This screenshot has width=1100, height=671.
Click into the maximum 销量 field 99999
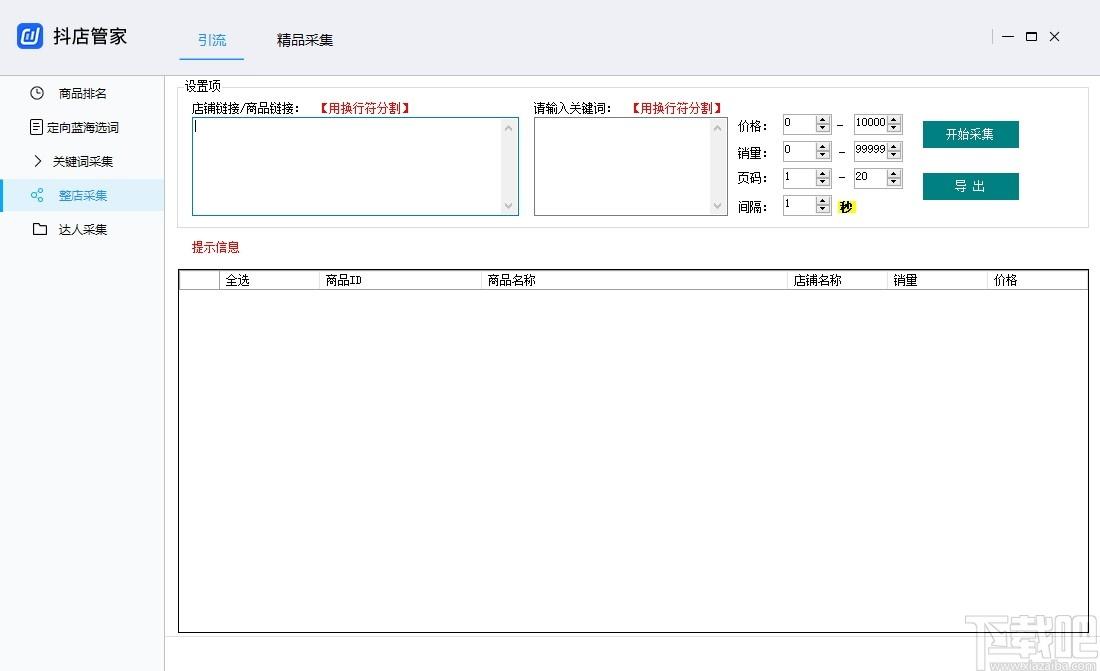click(871, 150)
